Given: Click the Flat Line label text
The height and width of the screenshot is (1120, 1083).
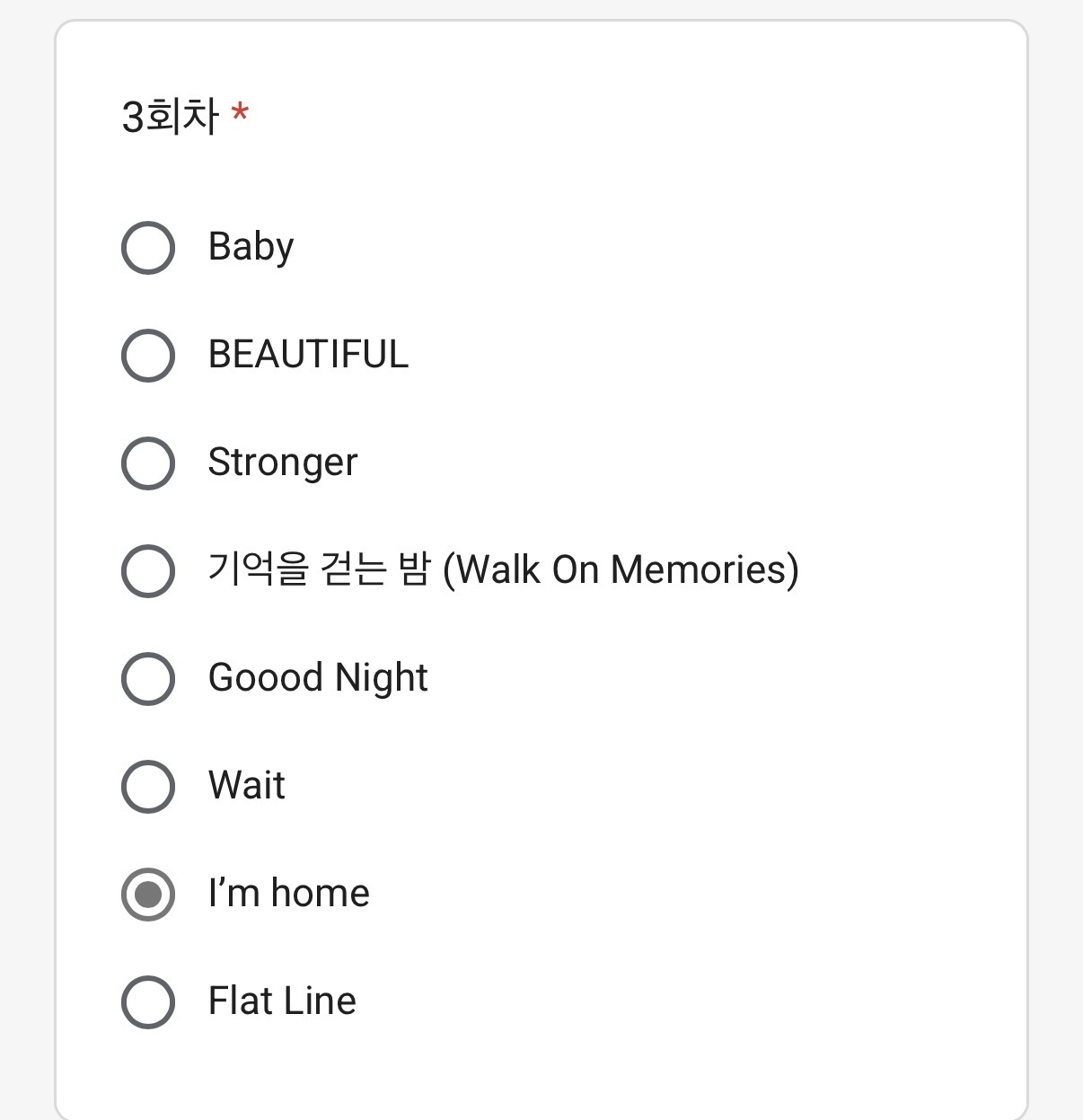Looking at the screenshot, I should pyautogui.click(x=282, y=1001).
